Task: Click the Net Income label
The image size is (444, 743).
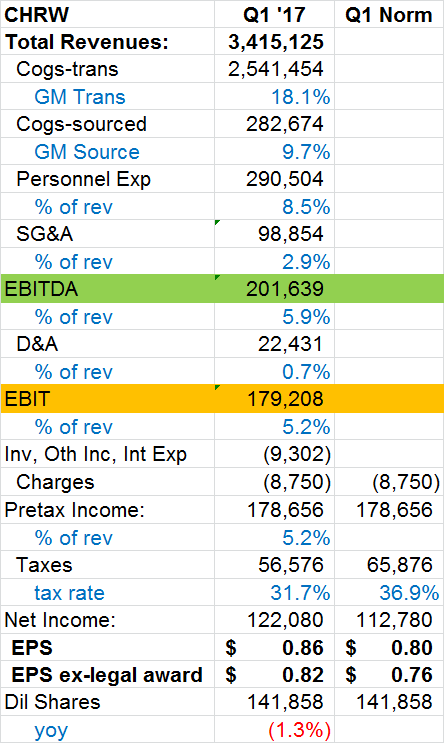Action: 60,620
